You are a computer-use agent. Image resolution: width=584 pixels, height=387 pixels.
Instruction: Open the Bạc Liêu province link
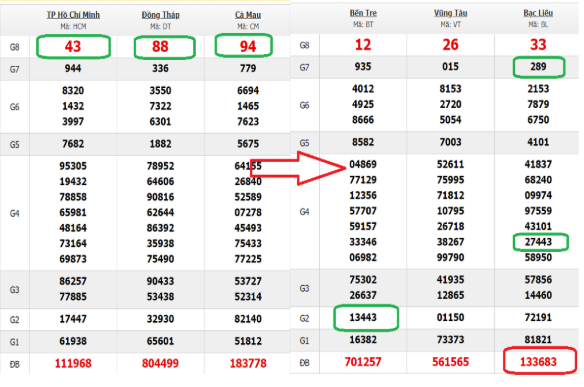click(538, 13)
